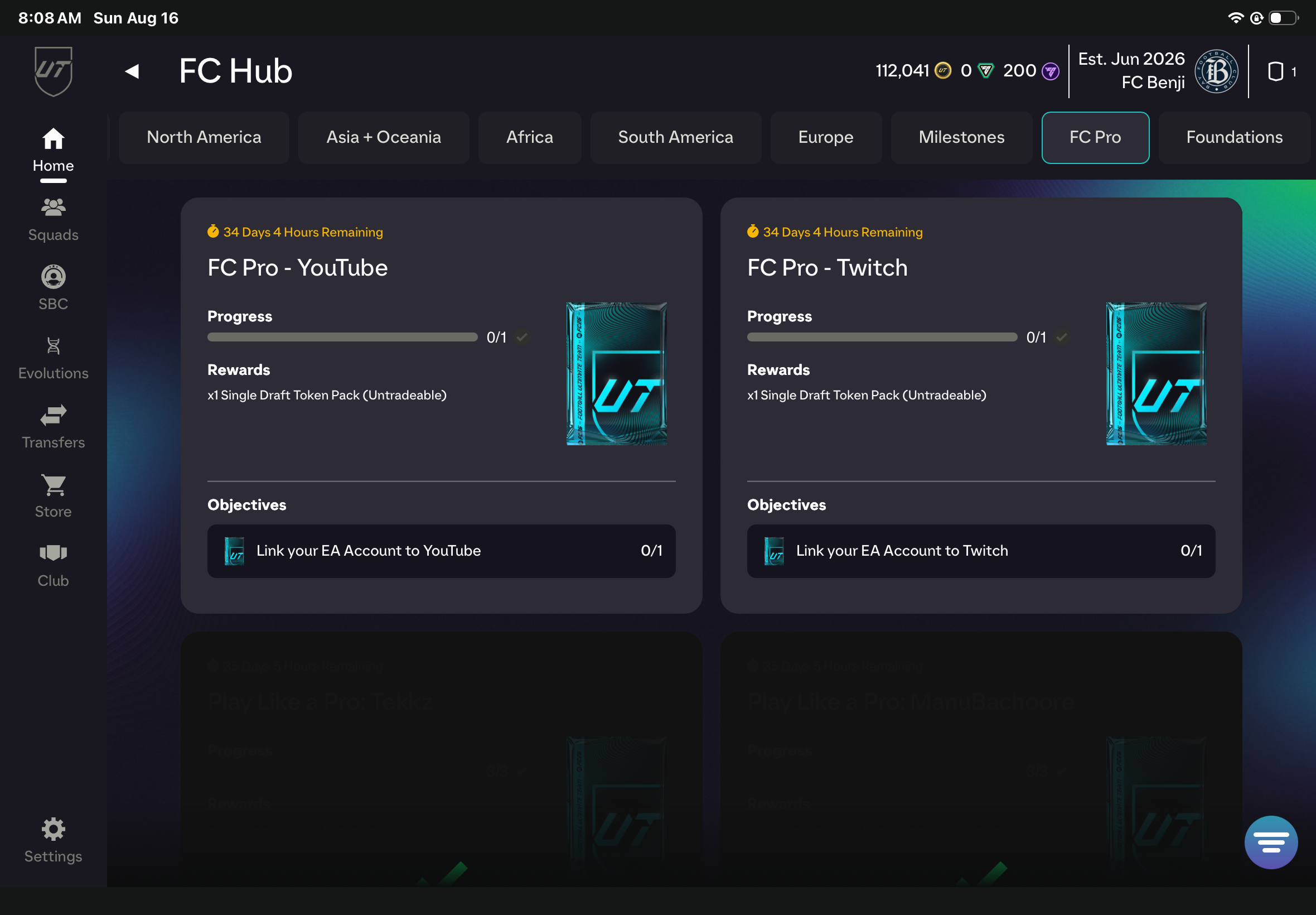Switch to the Asia + Oceania tab
Image resolution: width=1316 pixels, height=915 pixels.
pos(384,138)
